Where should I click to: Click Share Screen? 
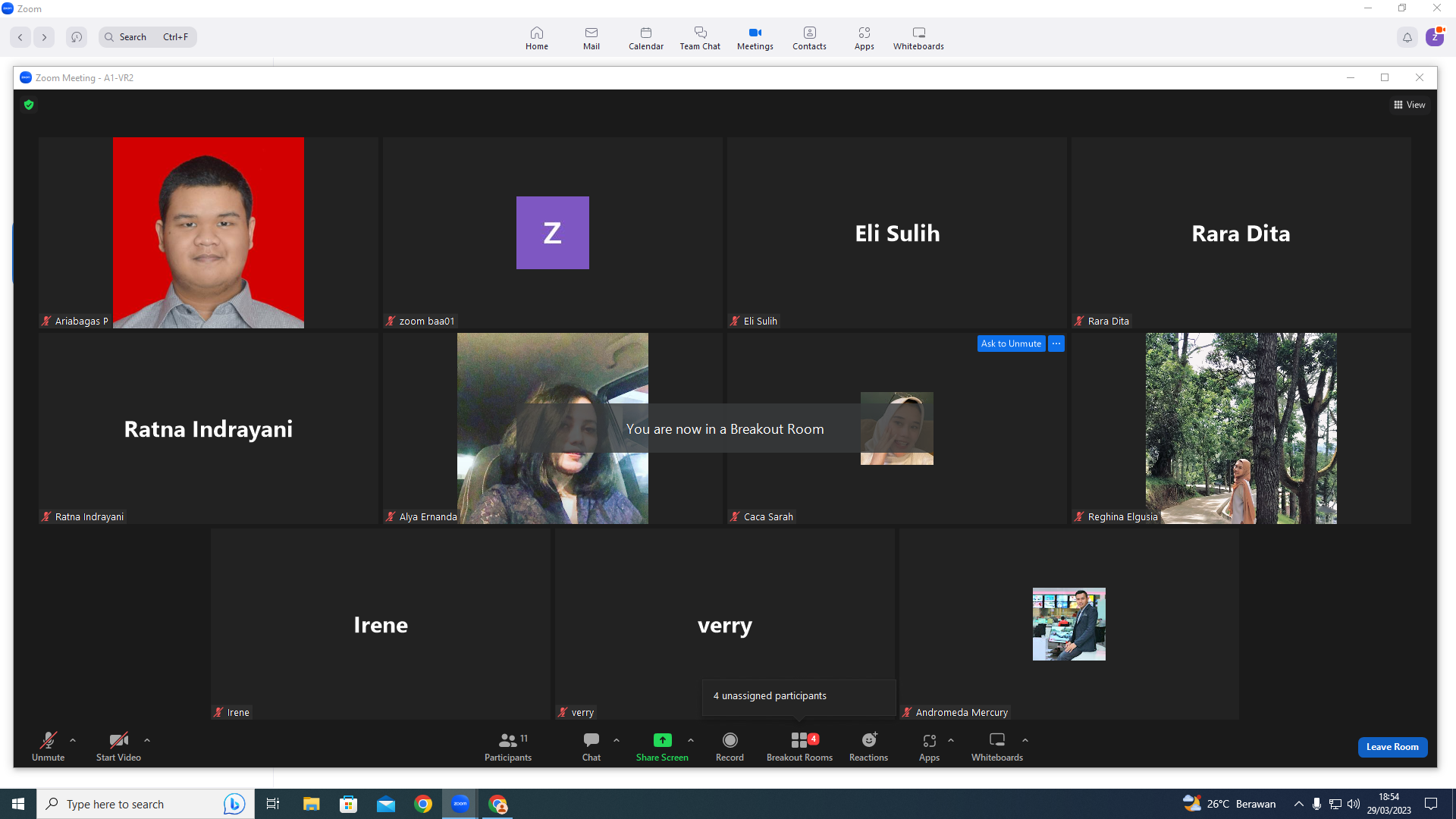[x=662, y=747]
